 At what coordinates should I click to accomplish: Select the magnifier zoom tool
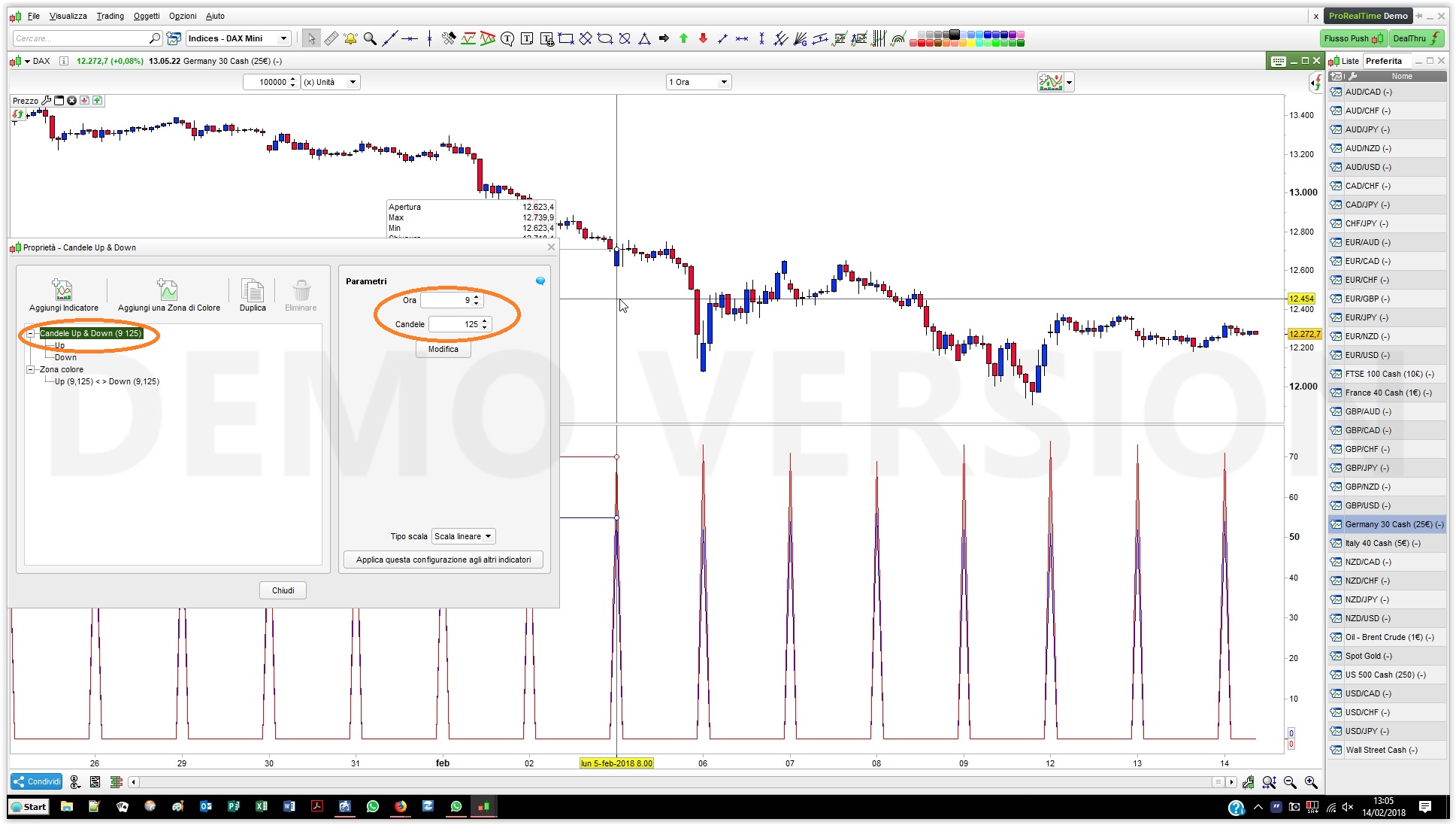click(x=370, y=38)
